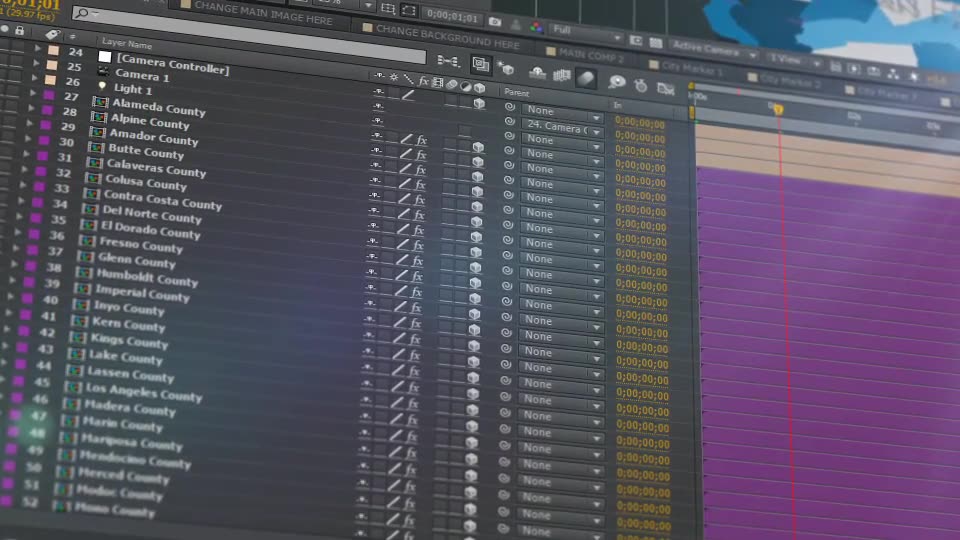Screen dimensions: 960x540
Task: Click the lock column header icon
Action: click(x=20, y=30)
